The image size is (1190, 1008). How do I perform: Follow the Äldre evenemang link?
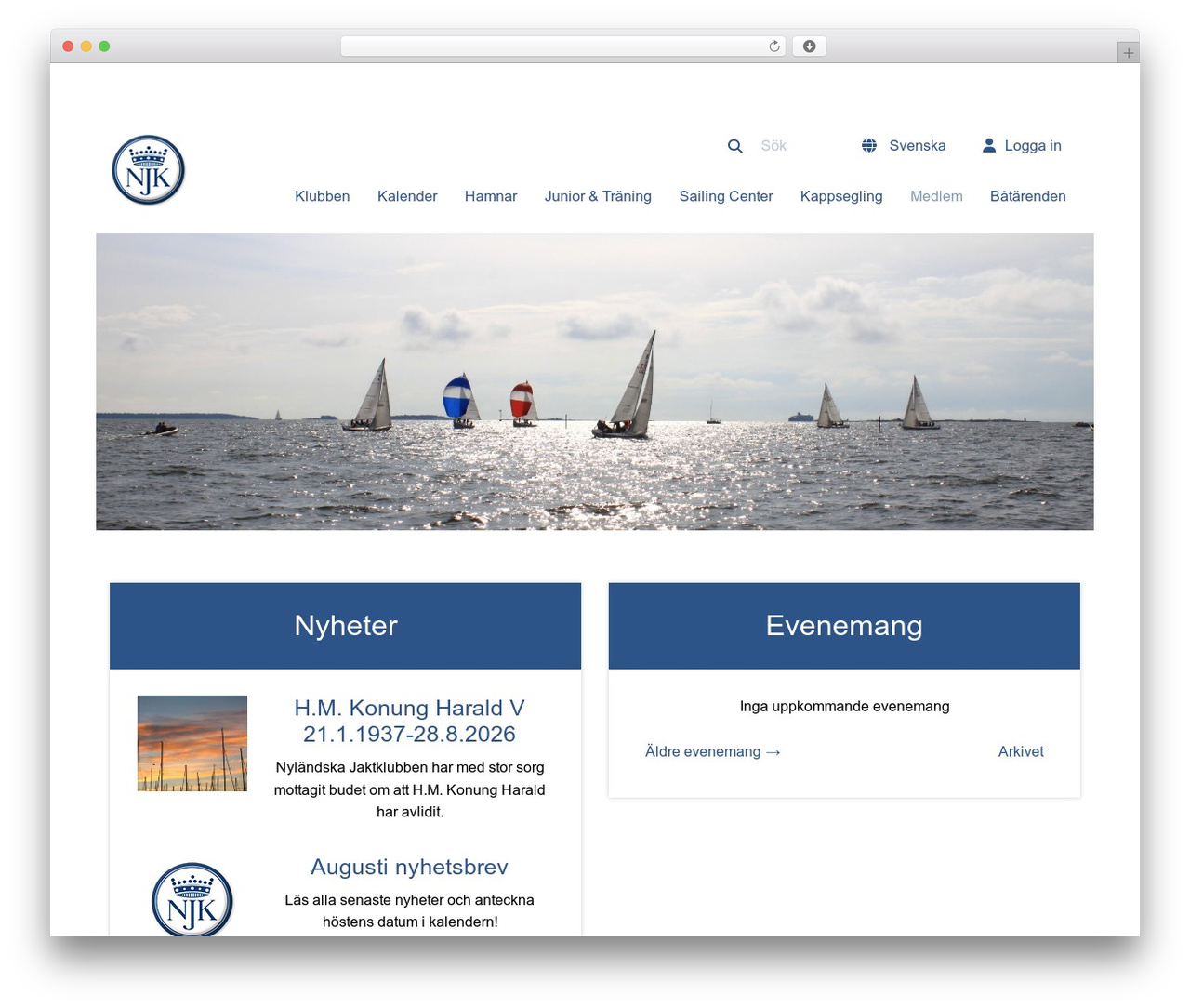[x=713, y=751]
